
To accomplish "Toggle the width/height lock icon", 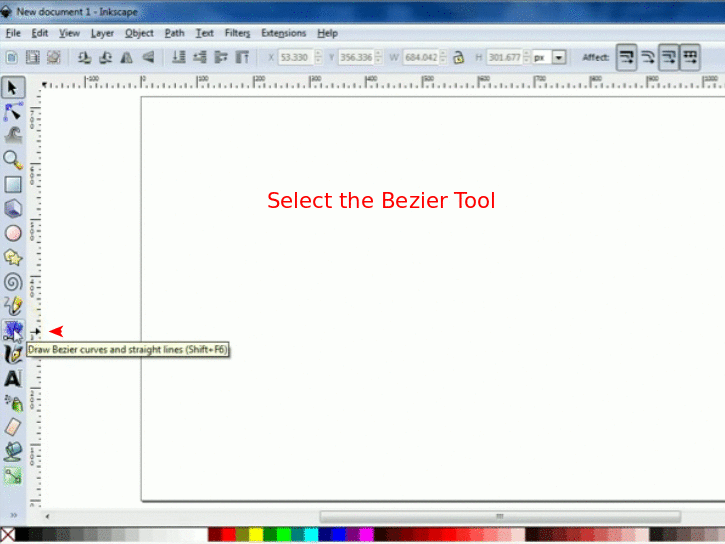I will click(x=458, y=57).
